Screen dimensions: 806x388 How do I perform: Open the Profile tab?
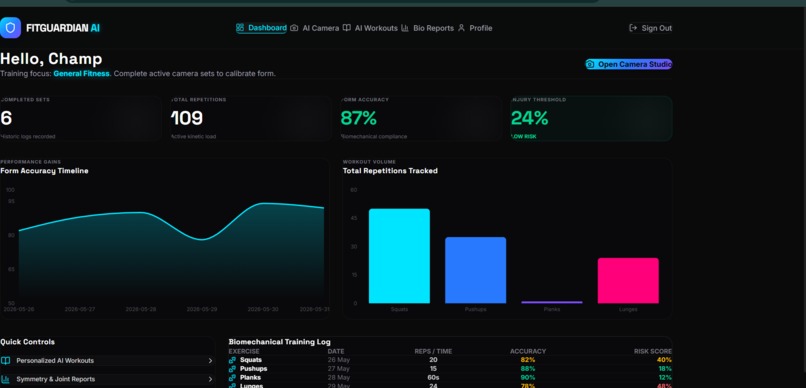(x=475, y=28)
